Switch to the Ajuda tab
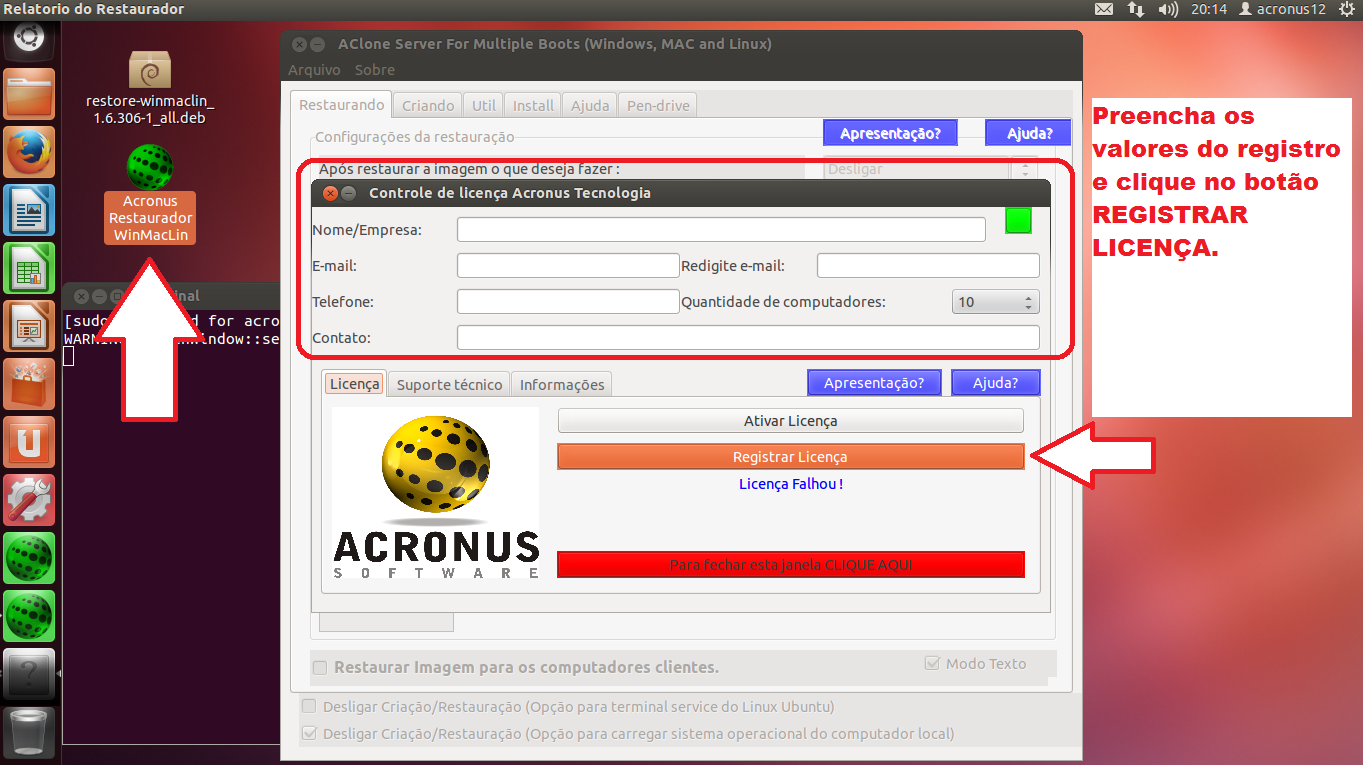1363x768 pixels. click(589, 105)
